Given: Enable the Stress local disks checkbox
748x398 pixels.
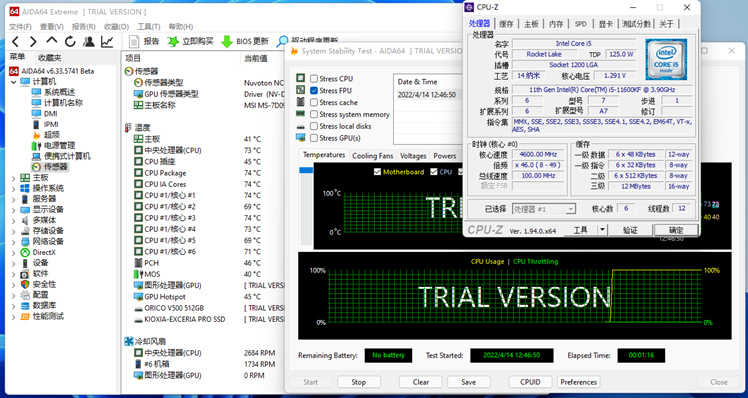Looking at the screenshot, I should point(313,126).
